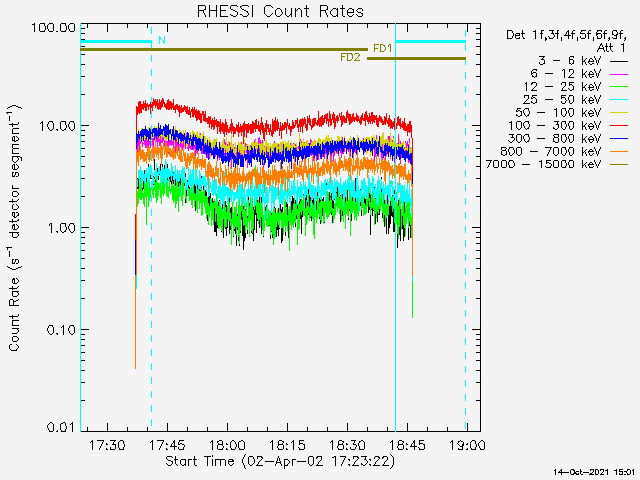Click the cyan bar above the N label
The height and width of the screenshot is (480, 640).
(x=116, y=42)
